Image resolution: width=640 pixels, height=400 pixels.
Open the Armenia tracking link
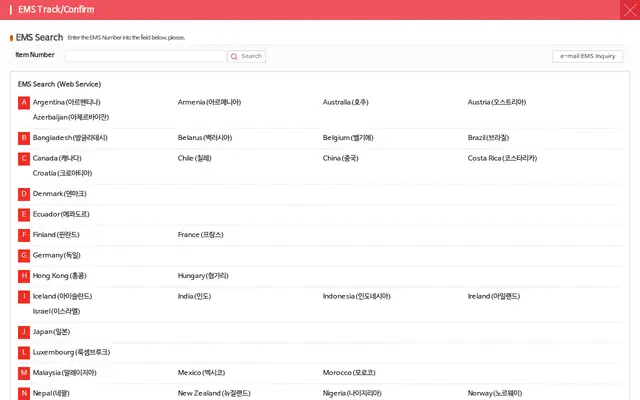click(209, 102)
